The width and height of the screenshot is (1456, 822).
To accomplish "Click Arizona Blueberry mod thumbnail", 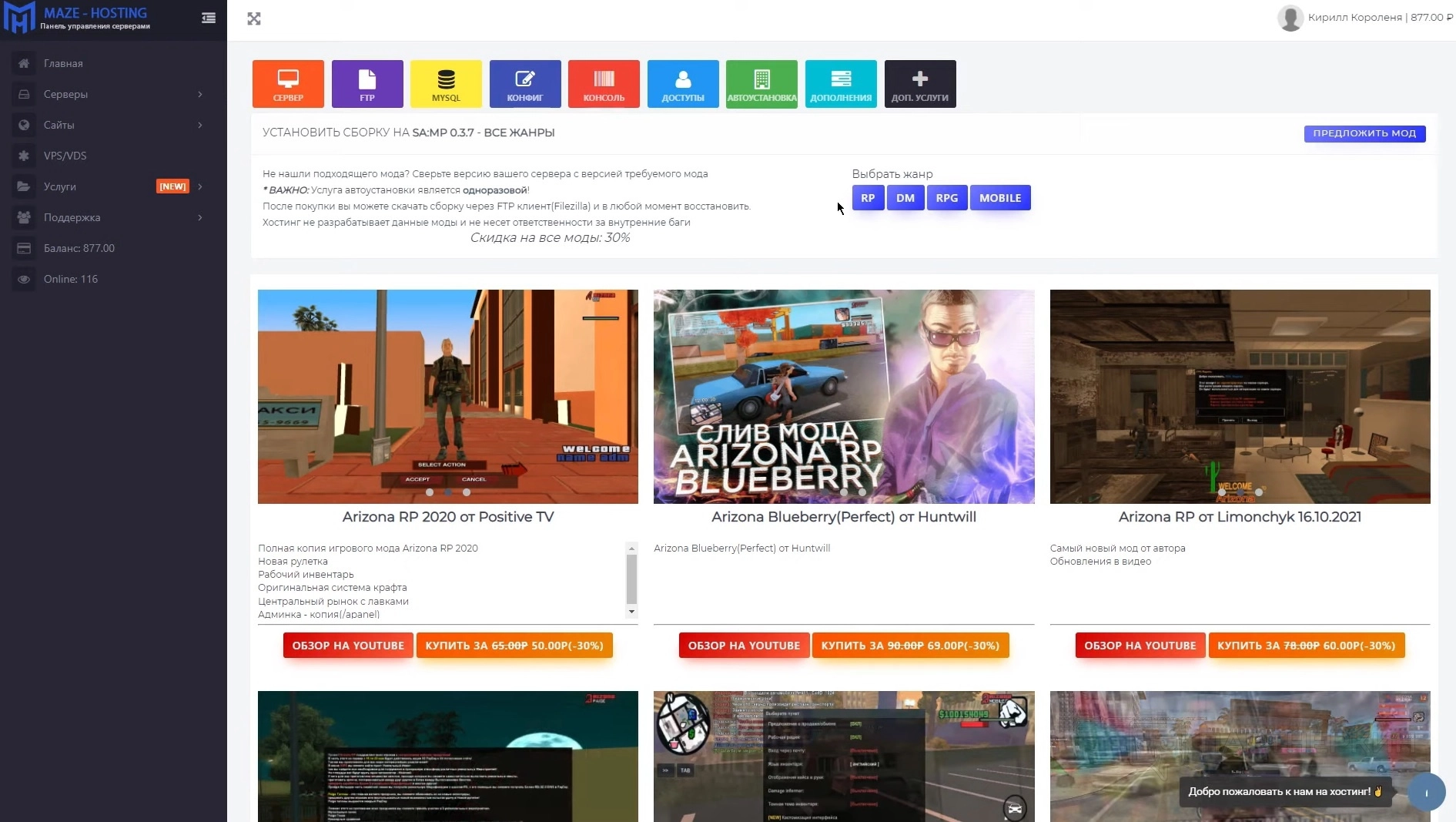I will [844, 397].
